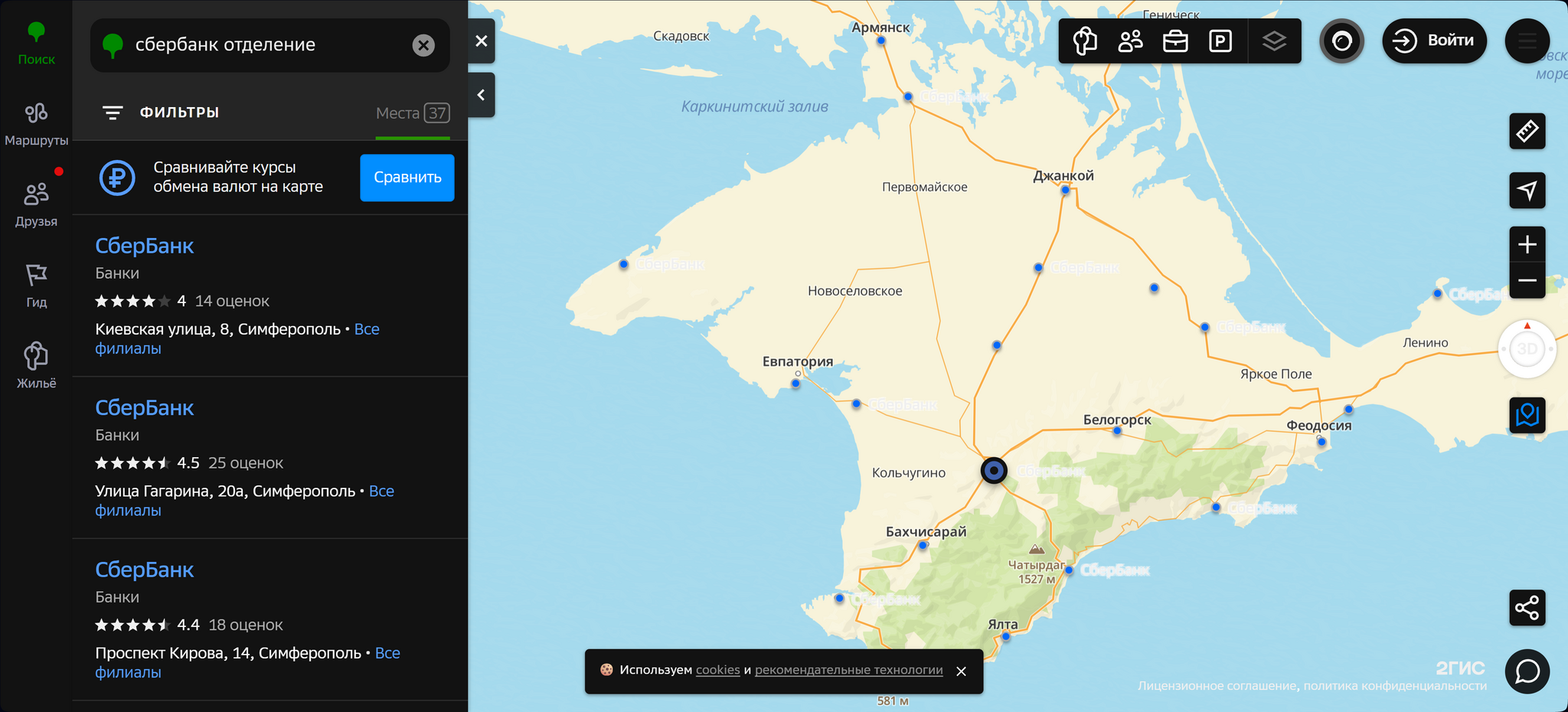Open the СберБанк Киевская улица result

[144, 246]
